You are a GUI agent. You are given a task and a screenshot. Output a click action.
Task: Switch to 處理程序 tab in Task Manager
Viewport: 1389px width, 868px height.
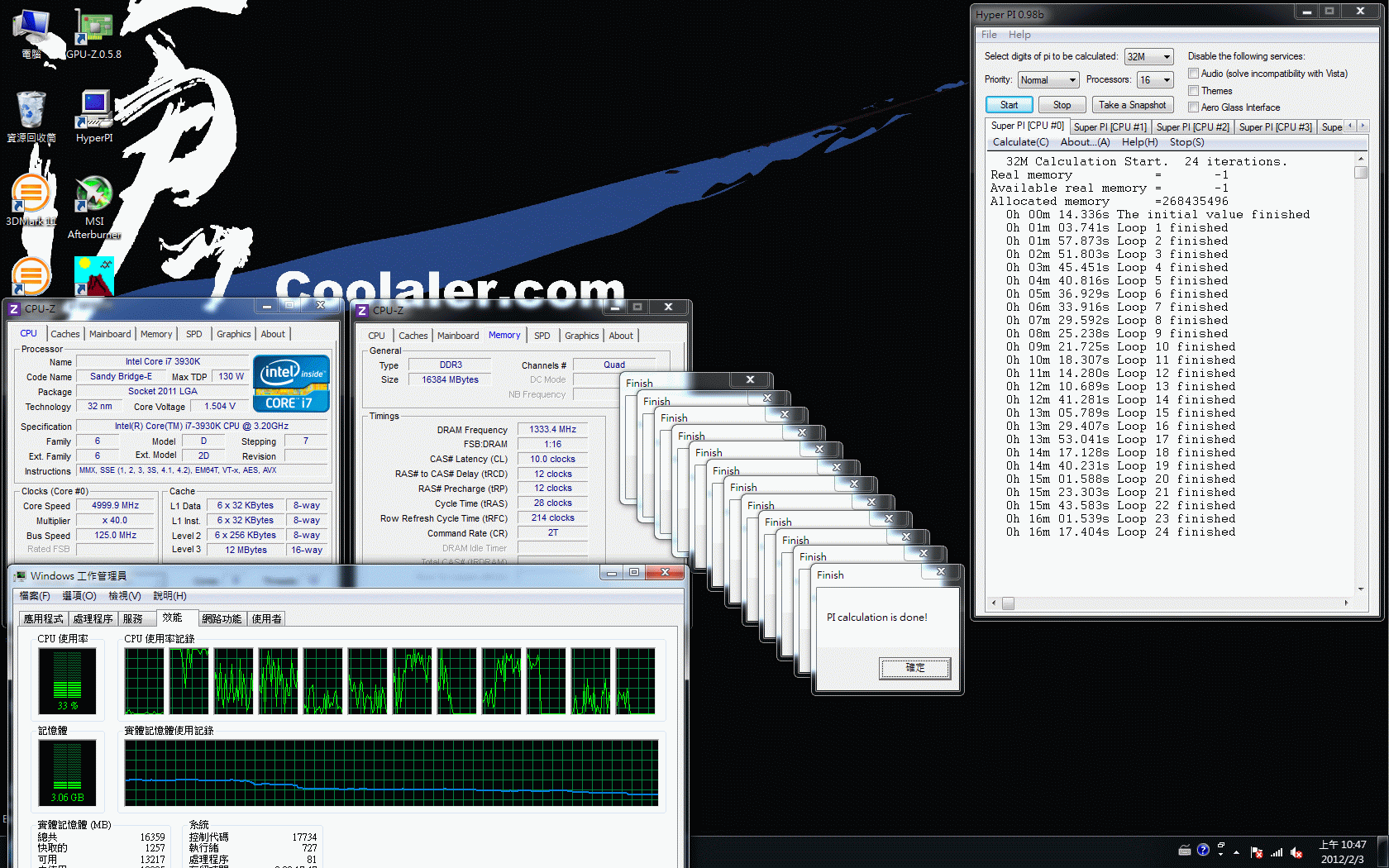(93, 618)
